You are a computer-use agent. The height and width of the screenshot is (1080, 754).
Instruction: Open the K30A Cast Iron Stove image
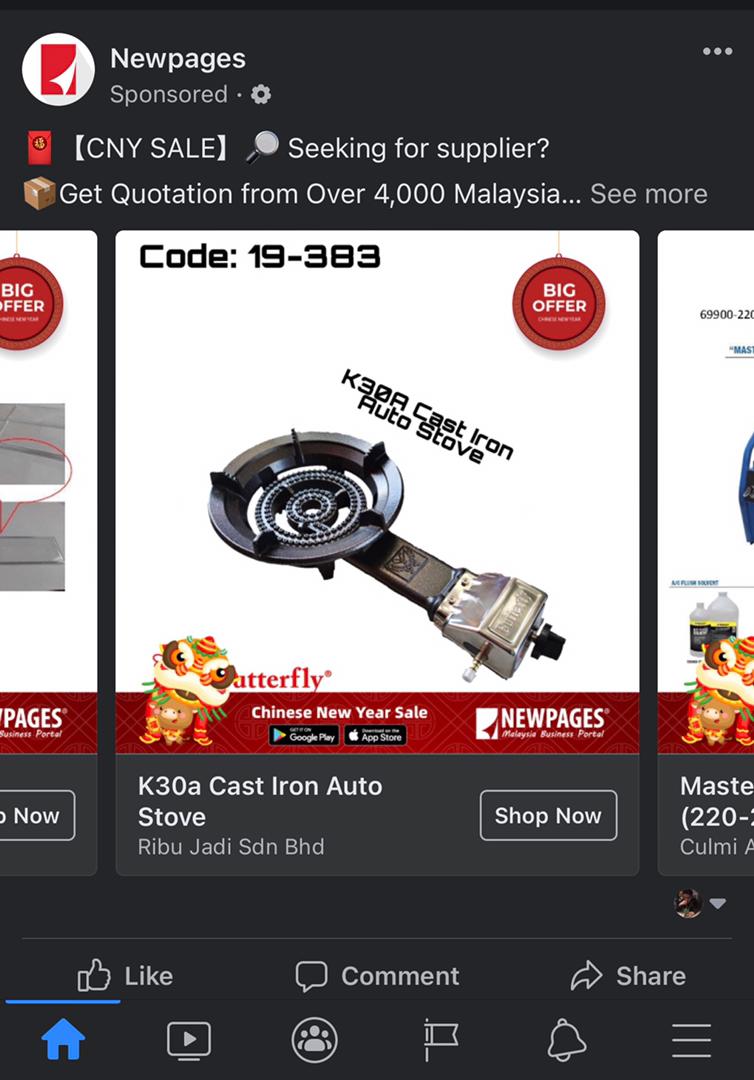click(x=377, y=492)
